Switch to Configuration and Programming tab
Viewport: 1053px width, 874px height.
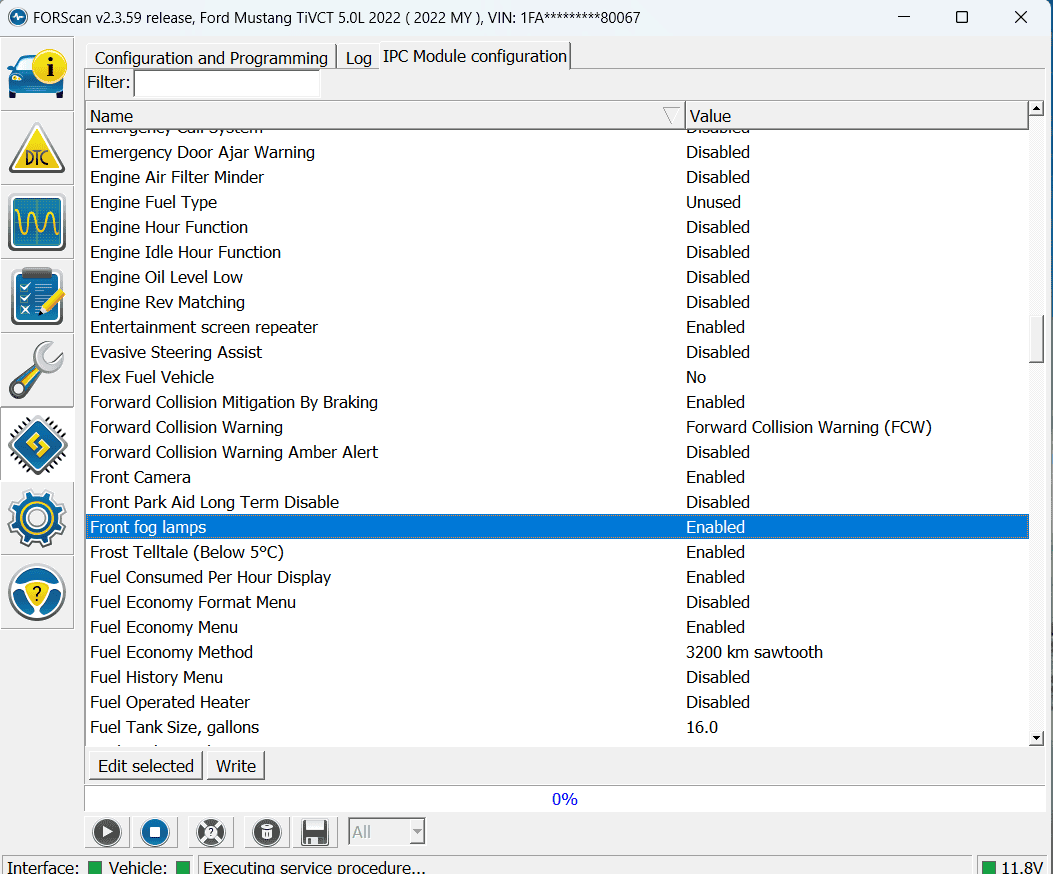(211, 58)
